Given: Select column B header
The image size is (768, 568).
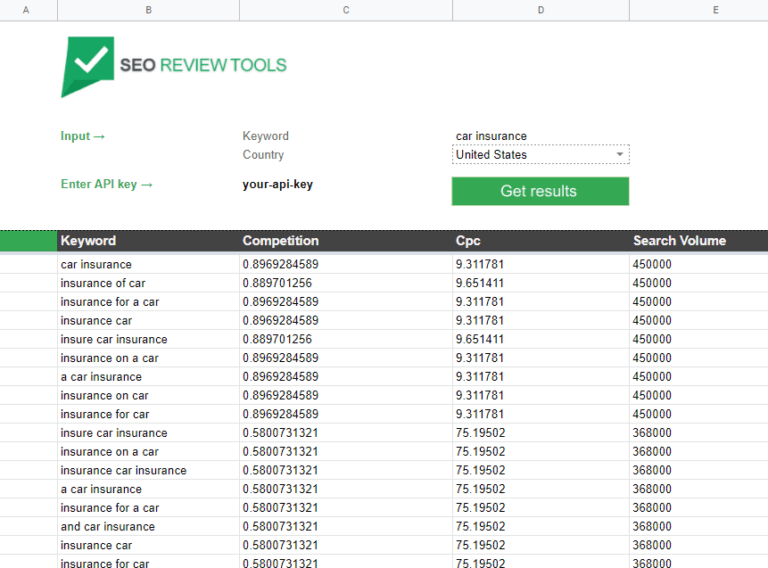Looking at the screenshot, I should pyautogui.click(x=148, y=10).
